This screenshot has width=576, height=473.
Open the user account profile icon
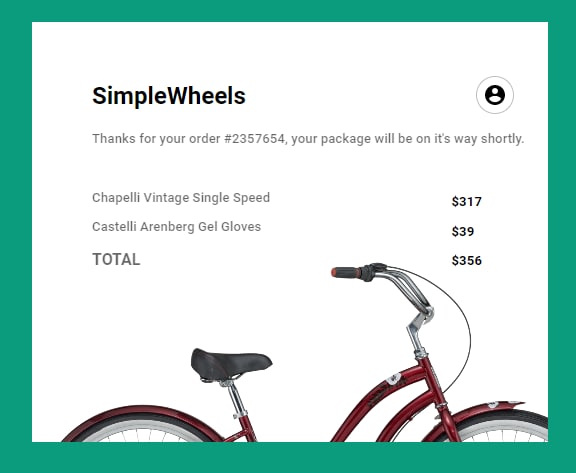495,95
